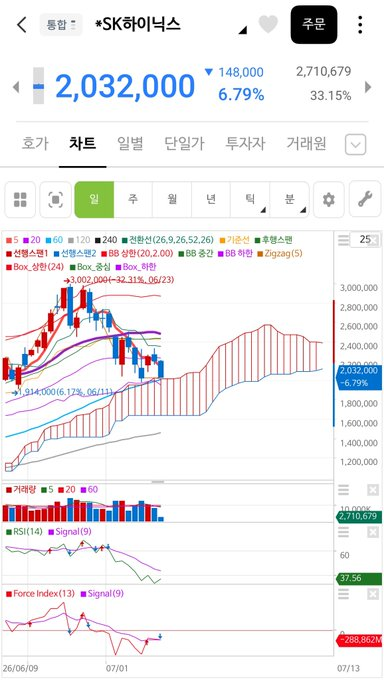Tap the Box_하한 legend entry
This screenshot has height=680, width=384.
[137, 267]
